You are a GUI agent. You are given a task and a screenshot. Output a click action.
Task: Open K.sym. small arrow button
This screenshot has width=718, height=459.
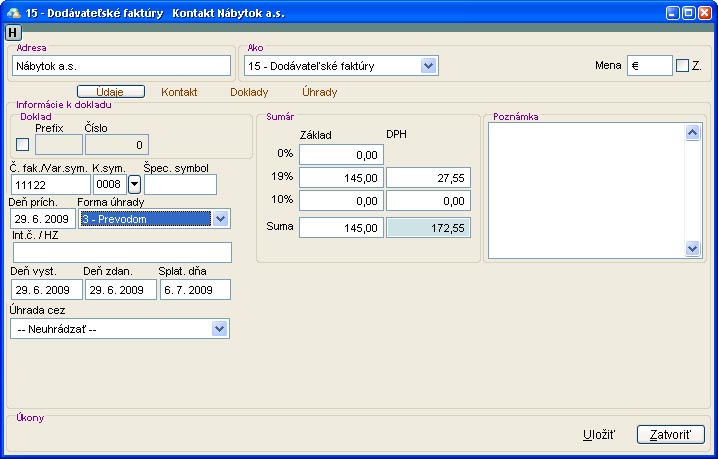[135, 184]
